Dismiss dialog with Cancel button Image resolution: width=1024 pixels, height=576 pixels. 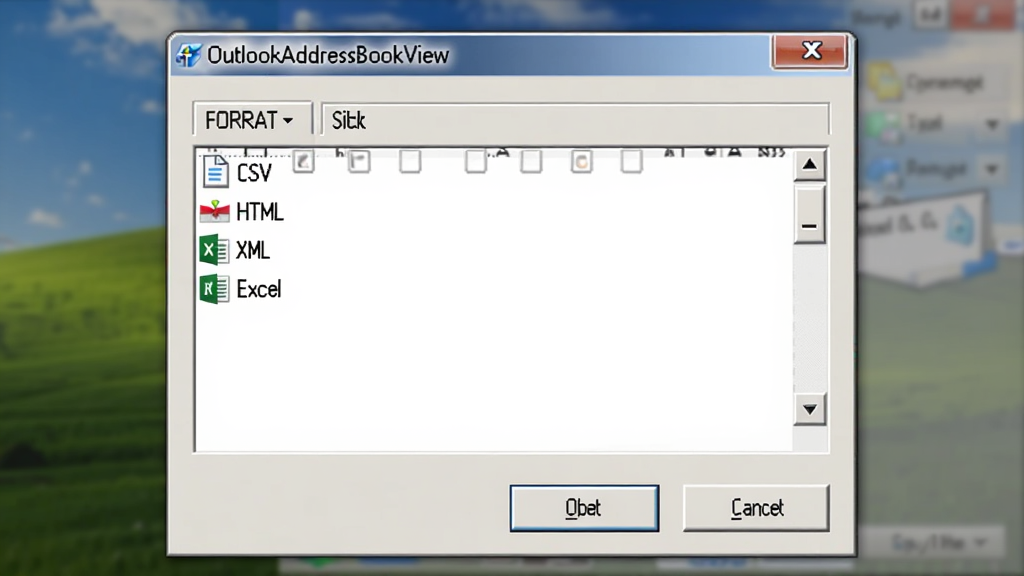coord(756,508)
